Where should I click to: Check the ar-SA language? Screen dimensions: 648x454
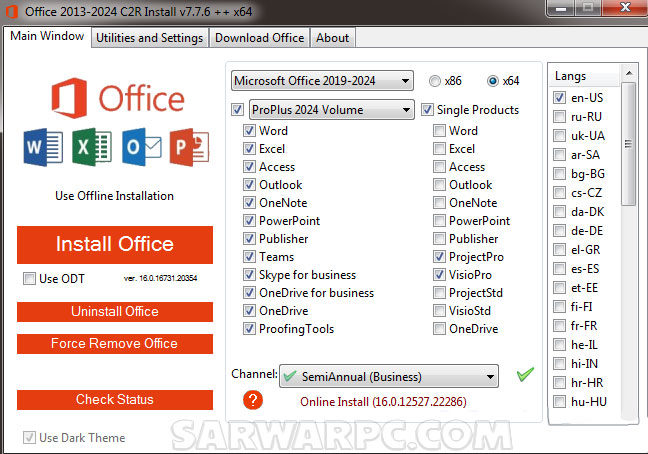pyautogui.click(x=560, y=155)
